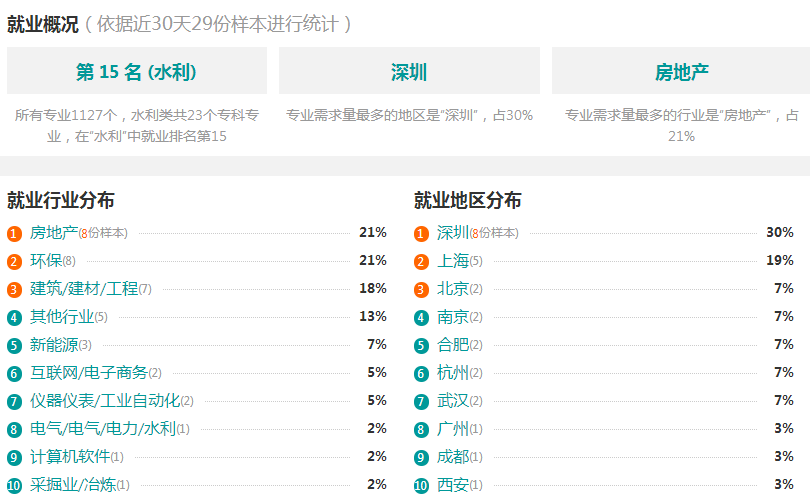810x503 pixels.
Task: Click rank badge 1 beside 深圳 region
Action: [x=422, y=234]
